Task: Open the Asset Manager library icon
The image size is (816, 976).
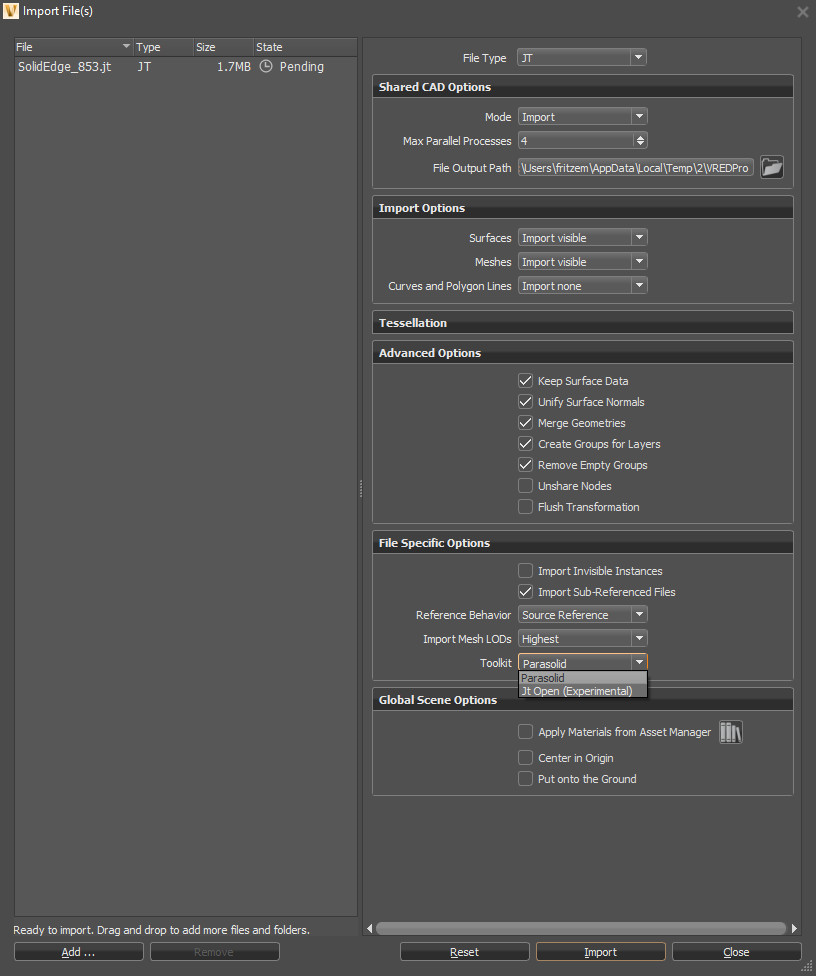Action: (x=731, y=732)
